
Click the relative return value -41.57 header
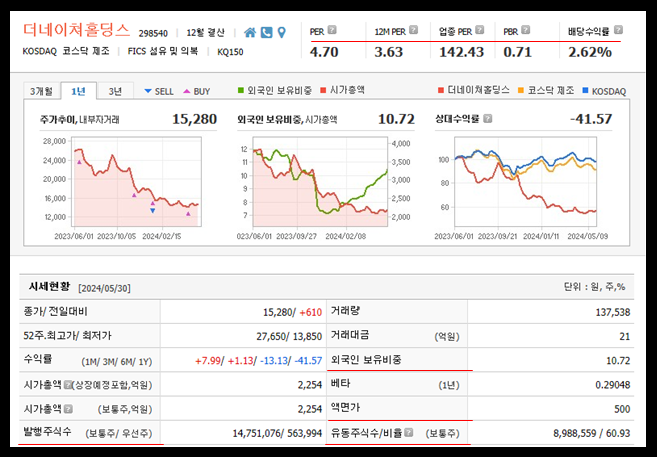591,119
